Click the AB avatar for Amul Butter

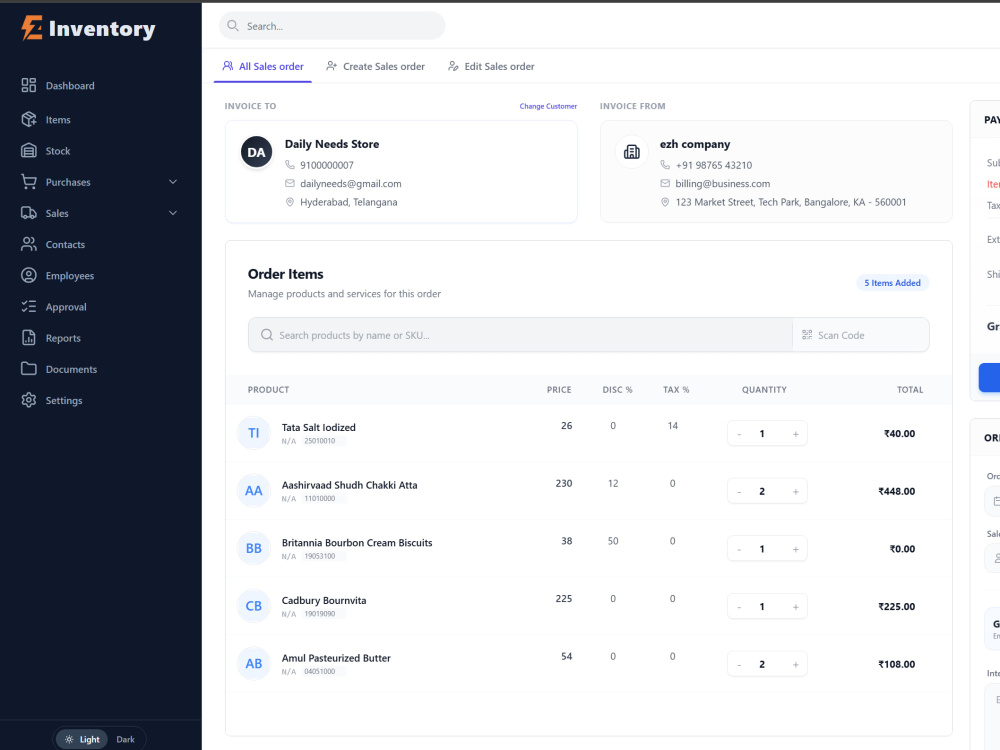[x=254, y=664]
